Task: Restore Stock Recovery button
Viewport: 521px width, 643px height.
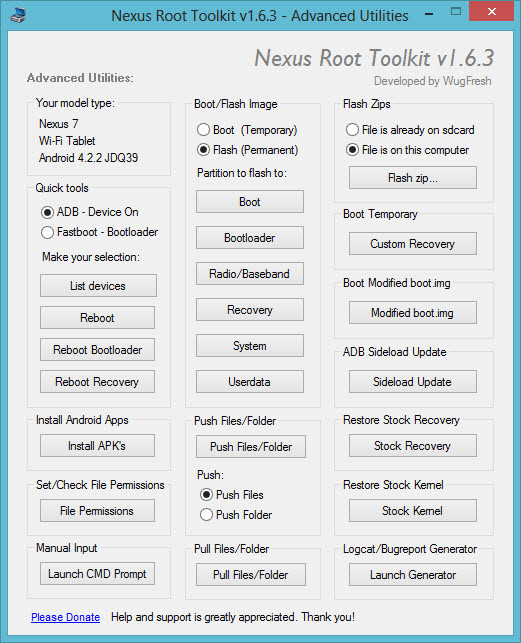Action: [x=413, y=446]
